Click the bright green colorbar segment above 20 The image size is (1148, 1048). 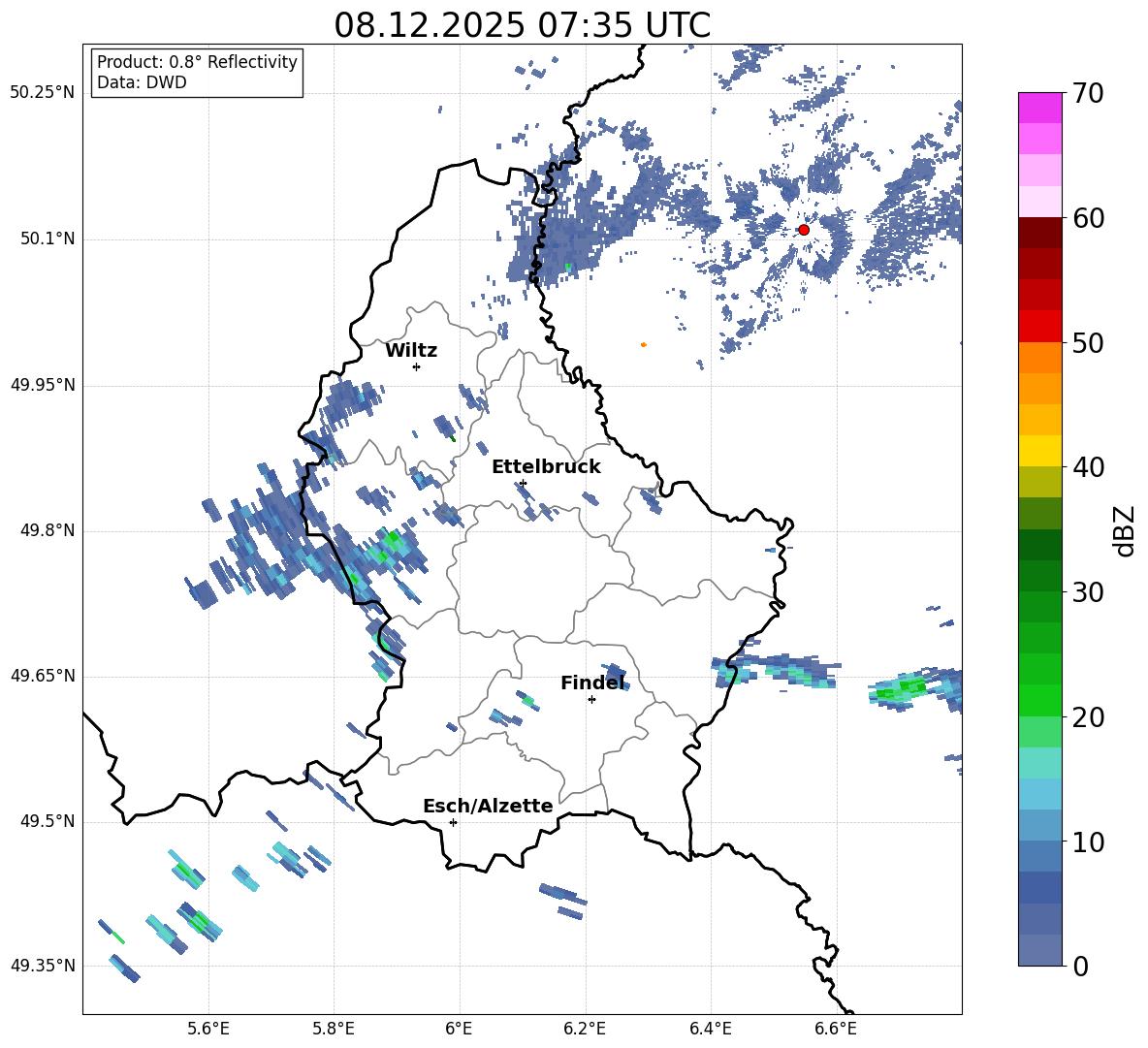(1039, 700)
